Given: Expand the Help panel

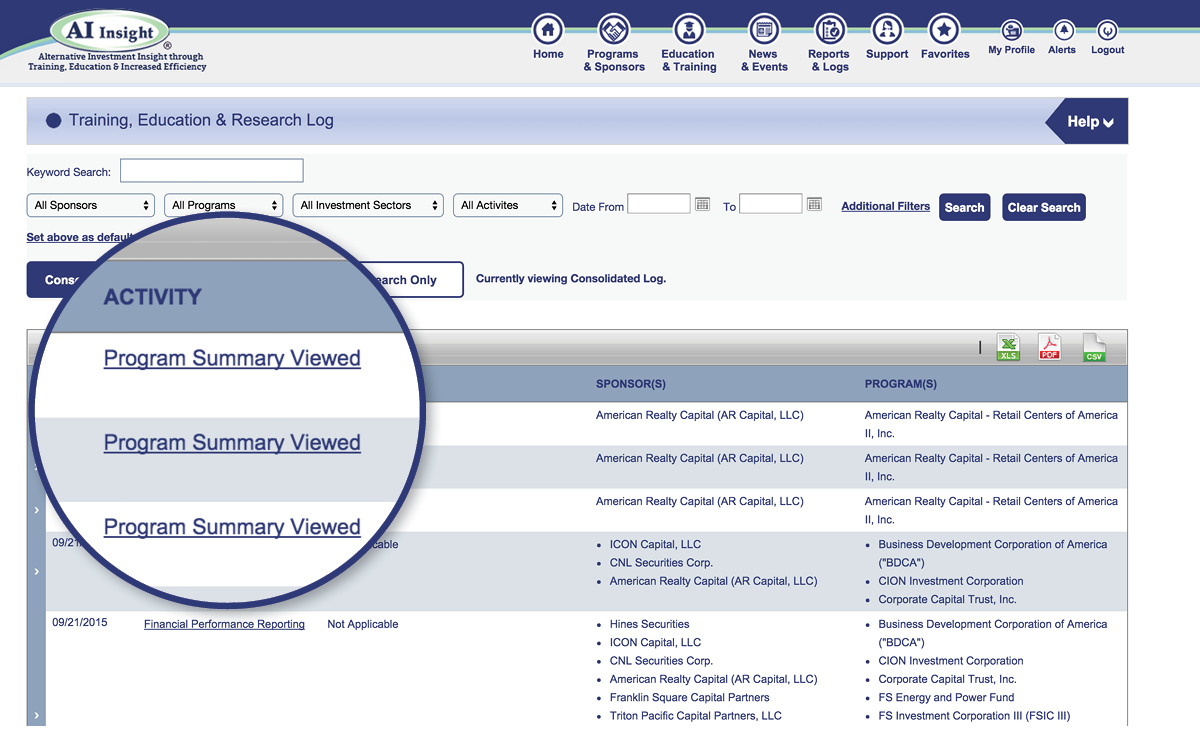Looking at the screenshot, I should coord(1088,121).
